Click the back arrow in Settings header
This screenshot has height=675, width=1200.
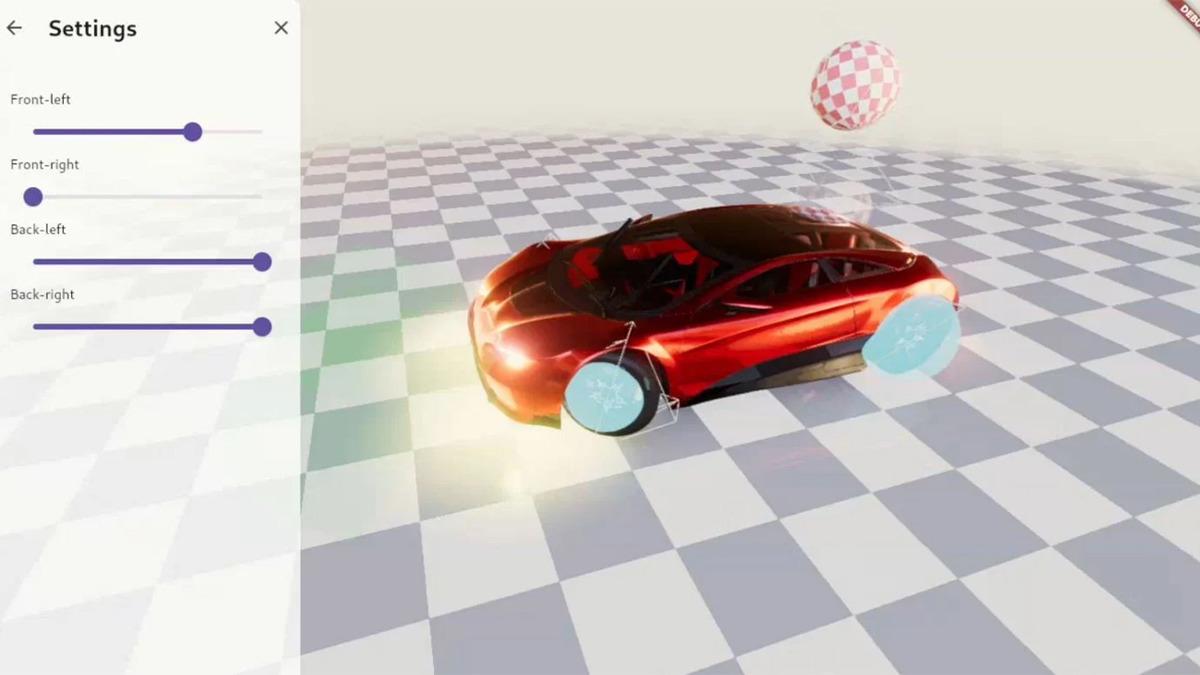coord(14,28)
